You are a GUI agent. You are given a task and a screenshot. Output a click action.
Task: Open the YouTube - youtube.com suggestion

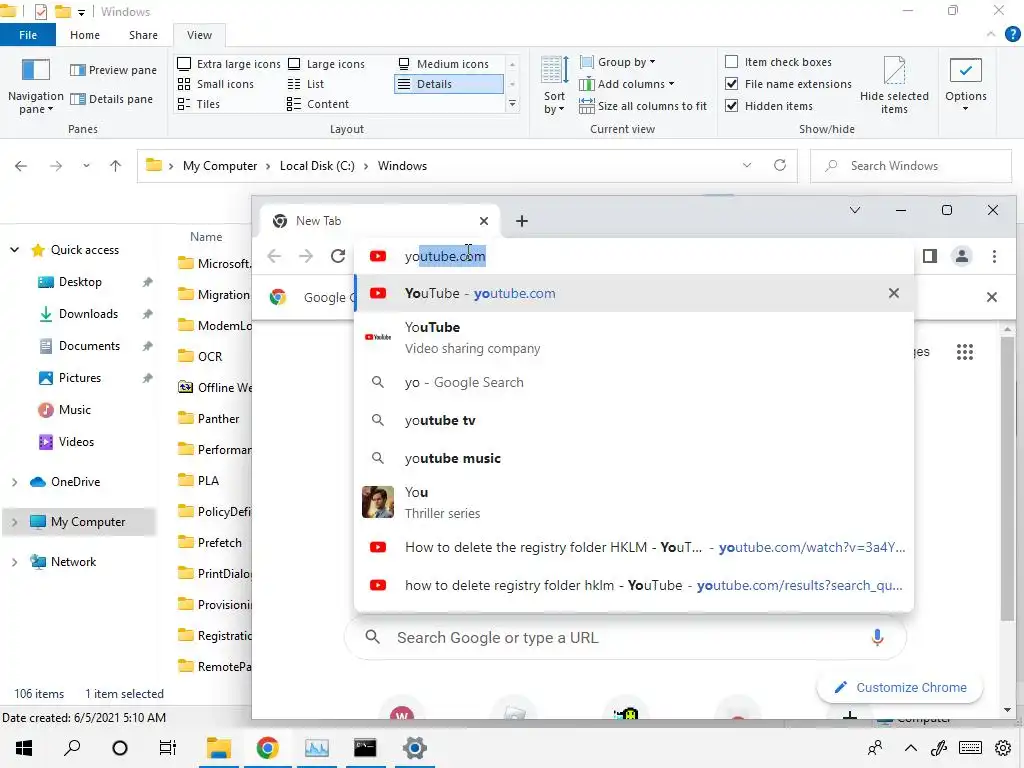coord(633,293)
